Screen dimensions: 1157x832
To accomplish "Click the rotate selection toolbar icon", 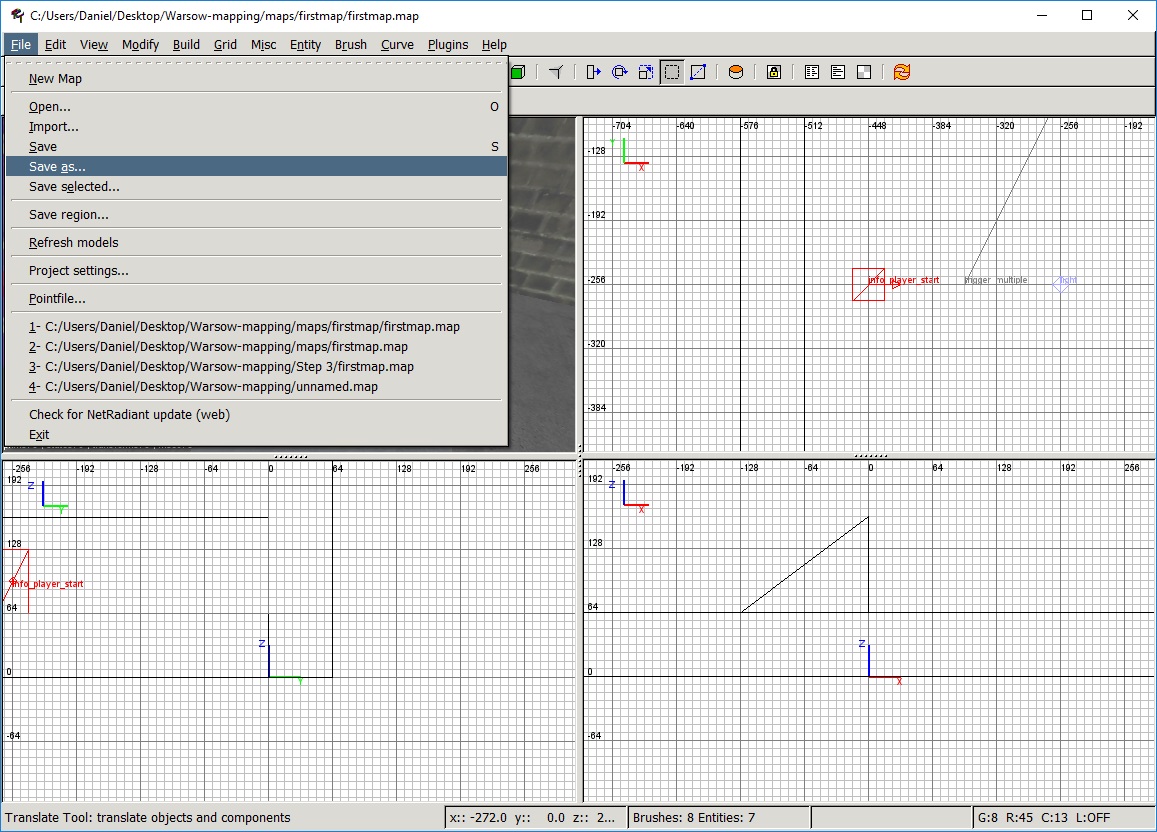I will (620, 71).
